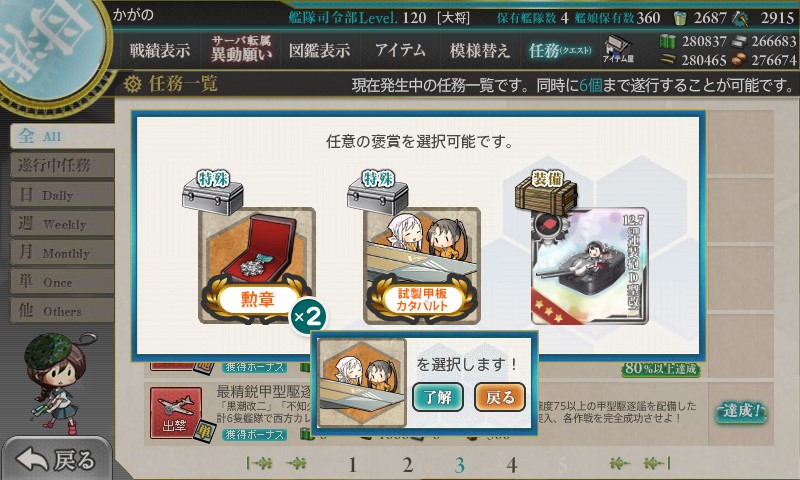Open the アイテム屋 item shop icon
This screenshot has height=480, width=800.
[x=618, y=49]
